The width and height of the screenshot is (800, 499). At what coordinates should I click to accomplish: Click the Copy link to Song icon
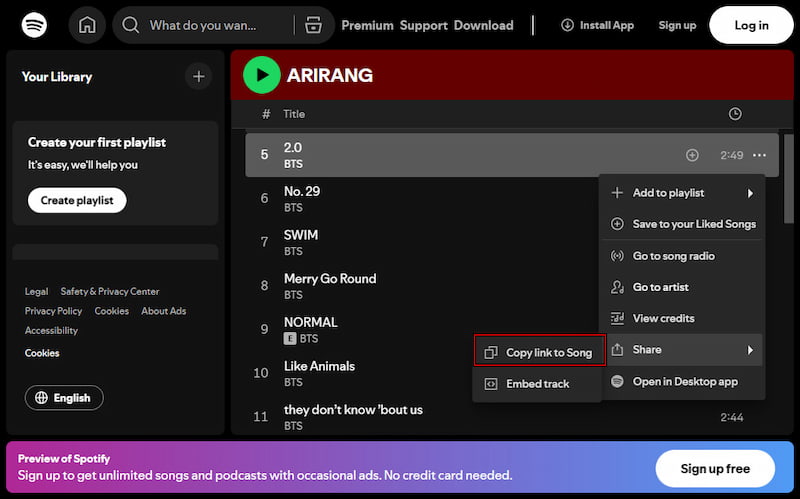pos(491,353)
